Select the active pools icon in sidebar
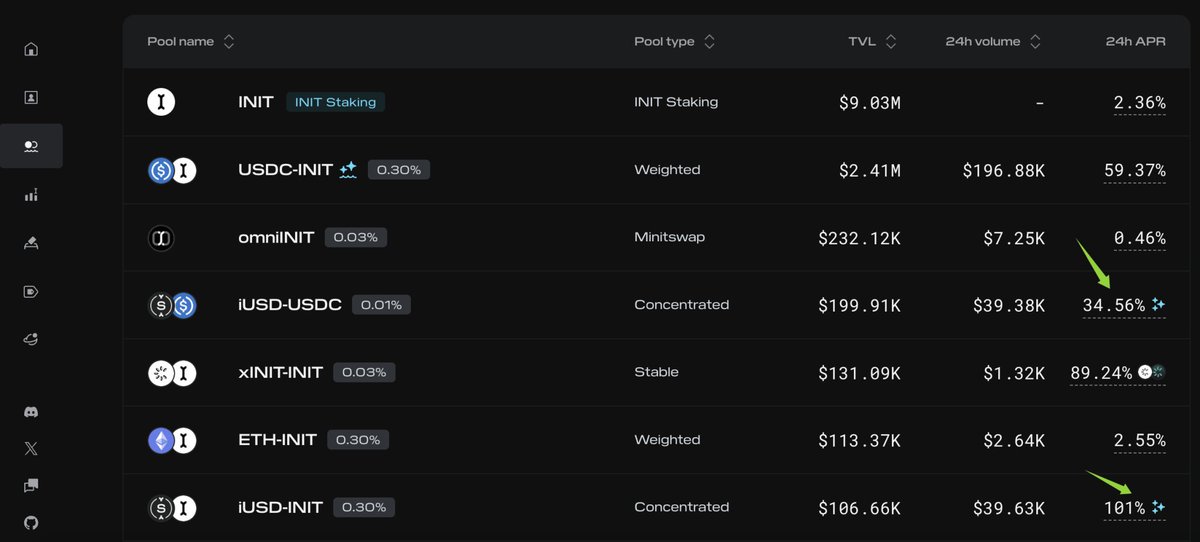The image size is (1200, 542). (31, 146)
